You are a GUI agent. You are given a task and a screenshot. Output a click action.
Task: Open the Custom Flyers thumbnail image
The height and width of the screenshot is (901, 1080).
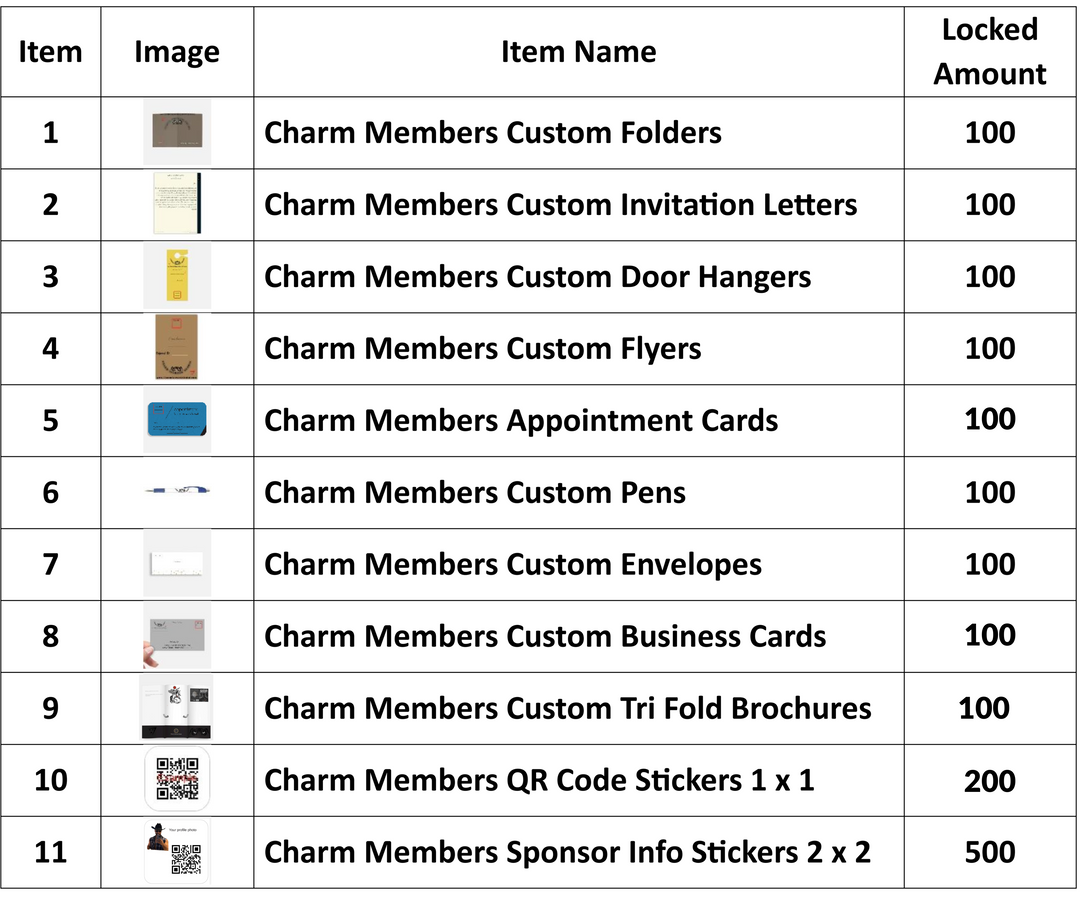177,348
